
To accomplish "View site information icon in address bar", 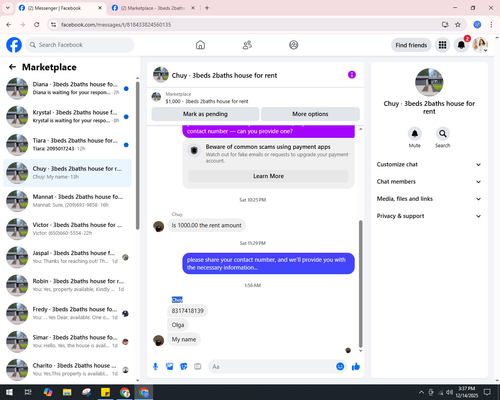I will tap(53, 25).
